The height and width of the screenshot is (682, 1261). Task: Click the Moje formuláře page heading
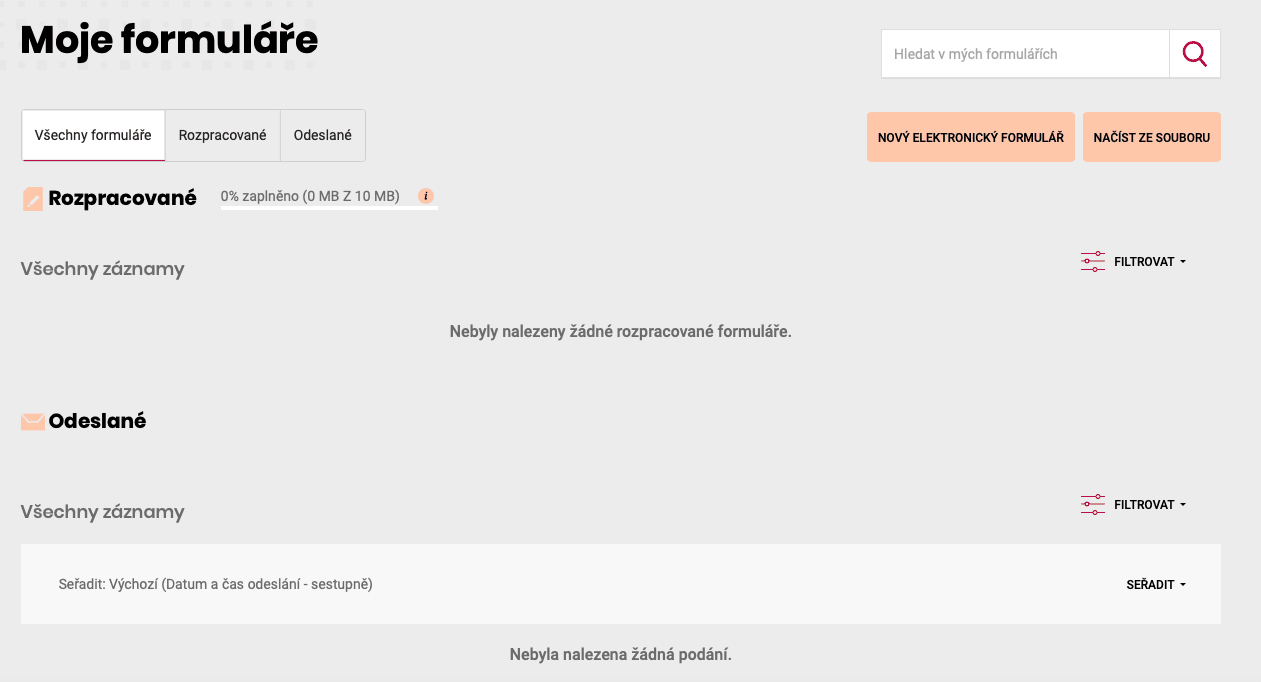point(169,40)
